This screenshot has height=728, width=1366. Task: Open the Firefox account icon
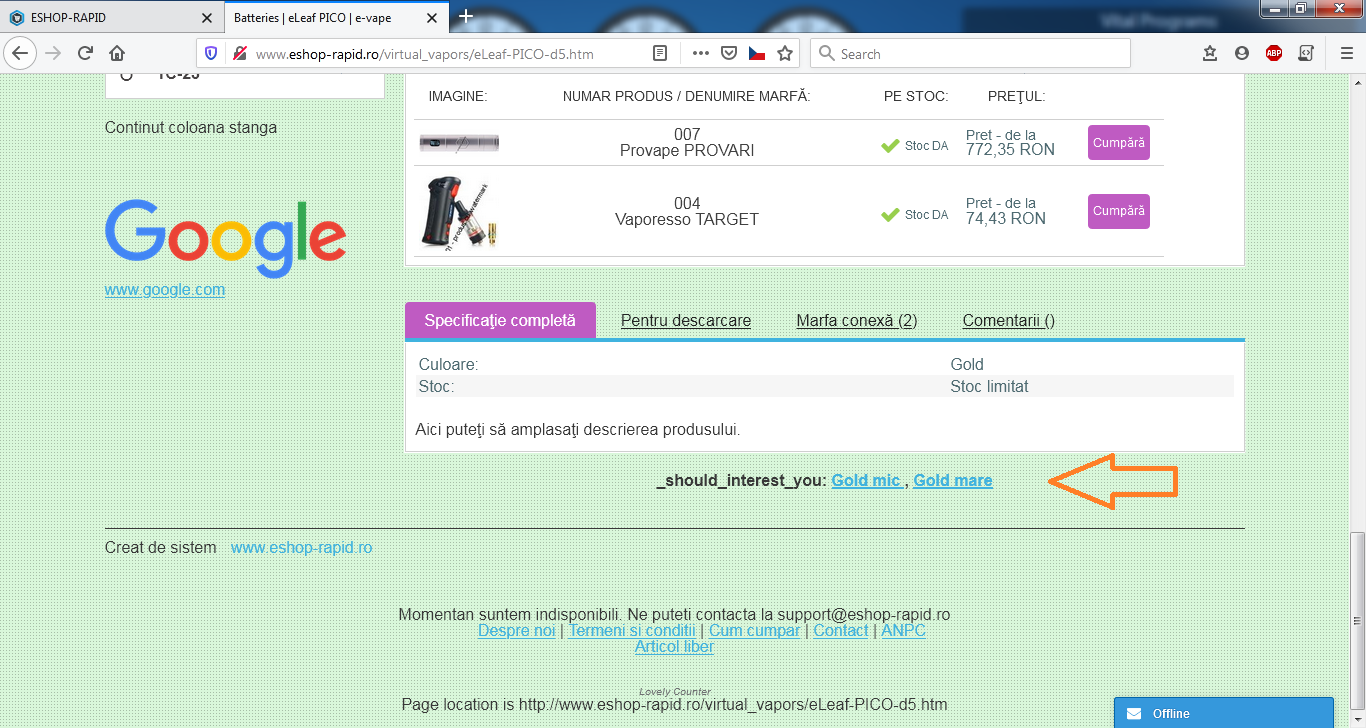coord(1242,53)
